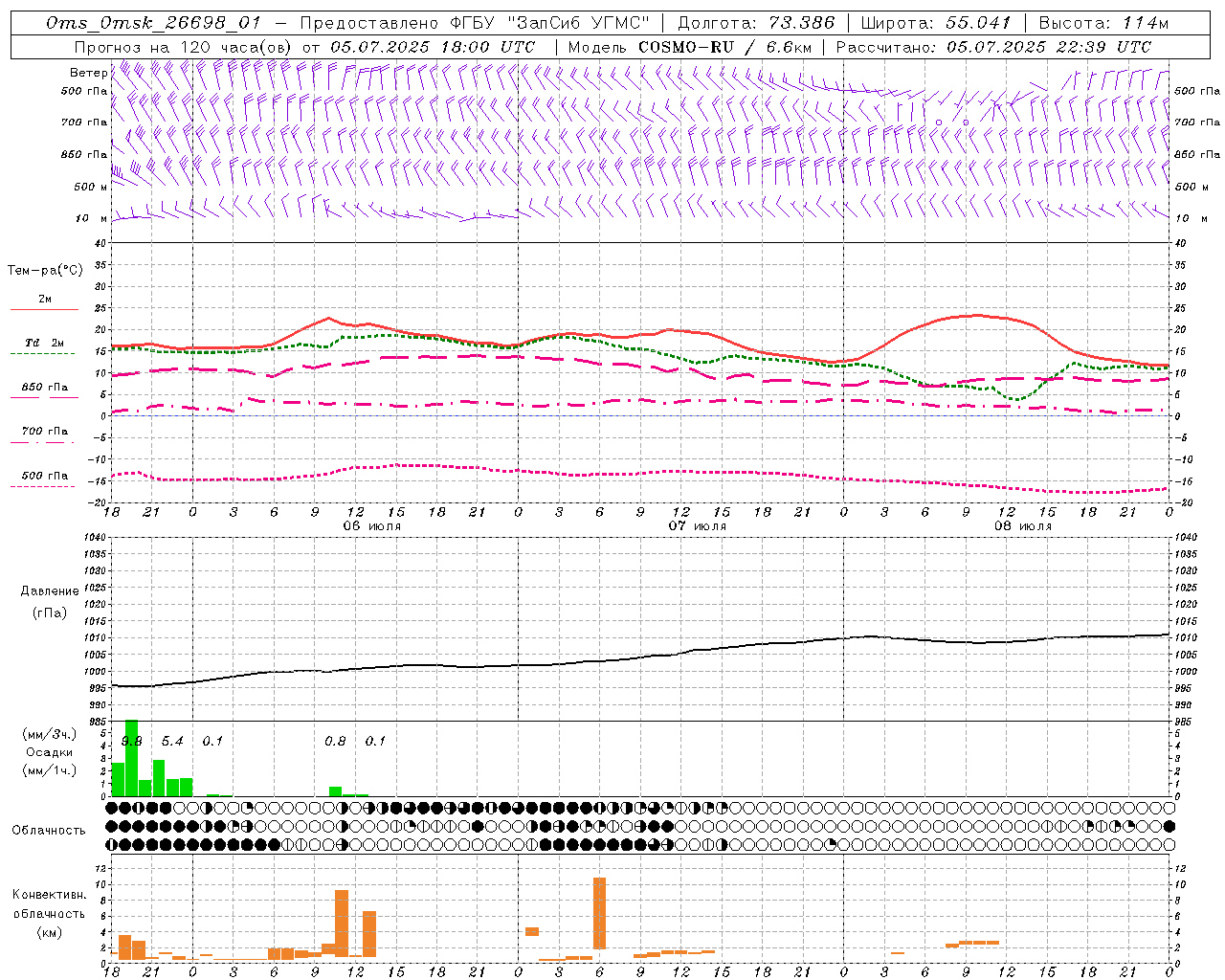
Task: Click the 08 июля date label
Action: tap(1023, 526)
